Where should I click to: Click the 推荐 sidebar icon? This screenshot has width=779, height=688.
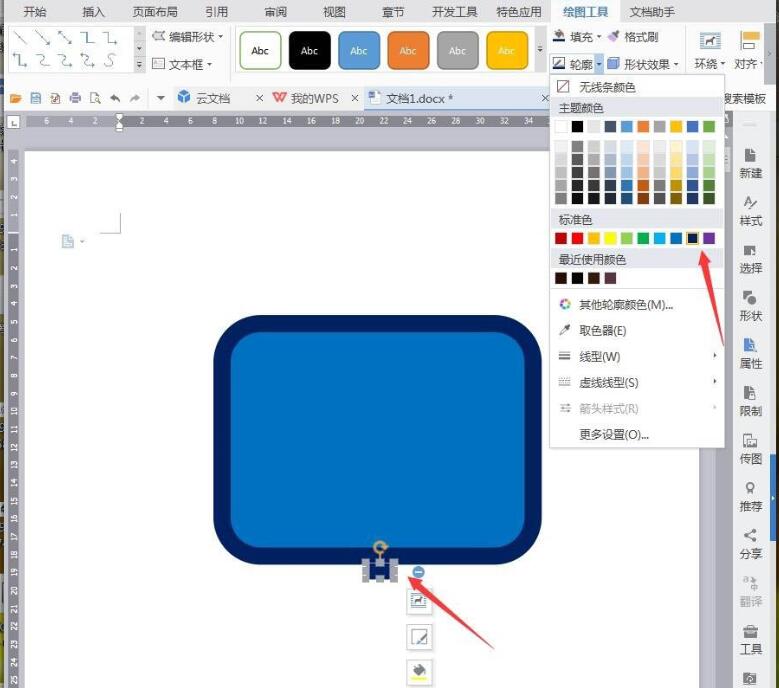(750, 496)
